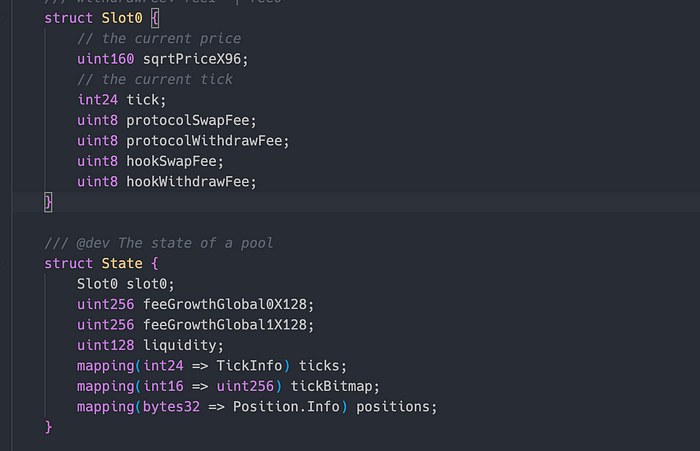
Task: Click the 'positions;' mapping name
Action: (396, 407)
